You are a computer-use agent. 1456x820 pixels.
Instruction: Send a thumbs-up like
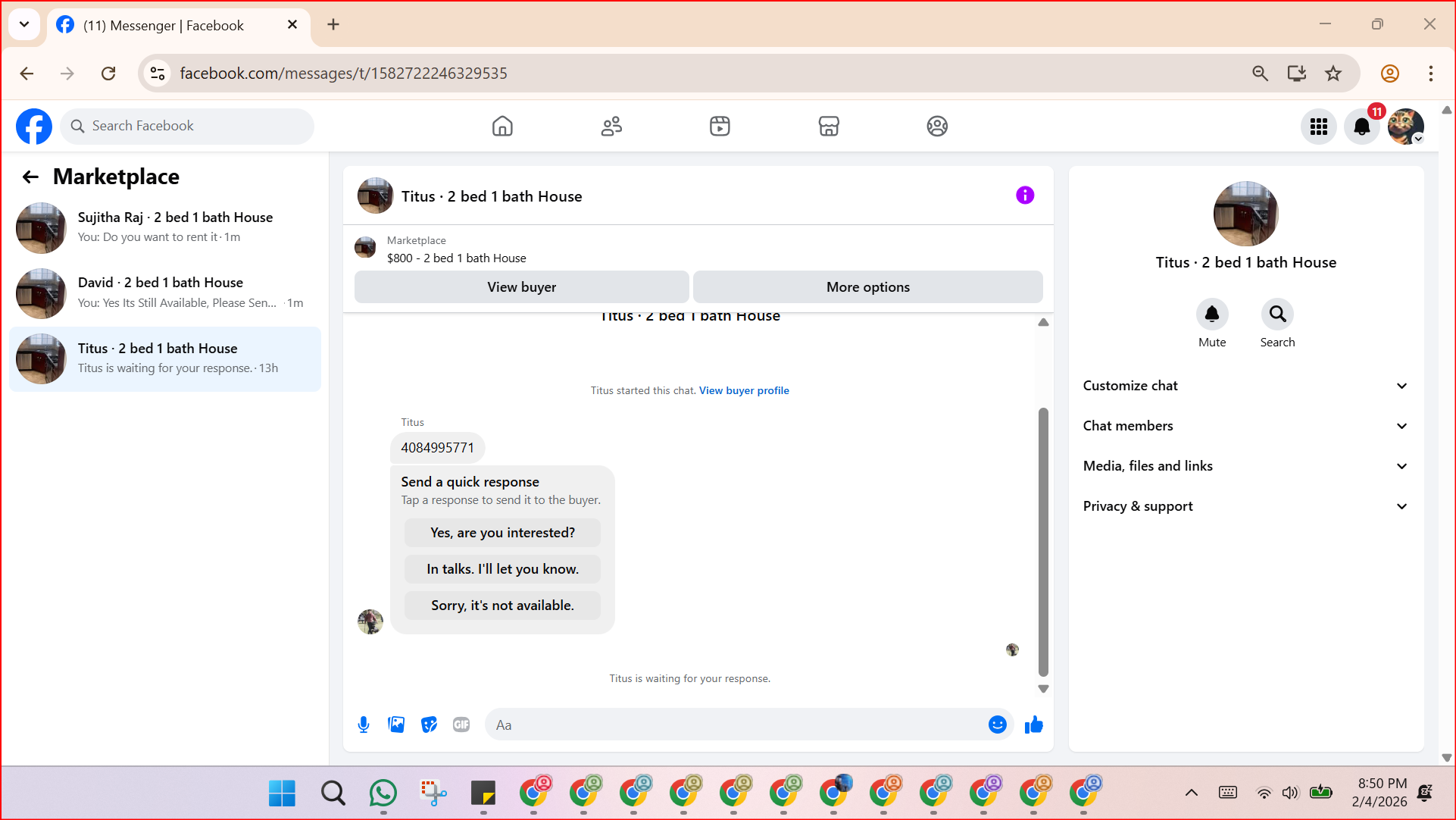point(1033,725)
